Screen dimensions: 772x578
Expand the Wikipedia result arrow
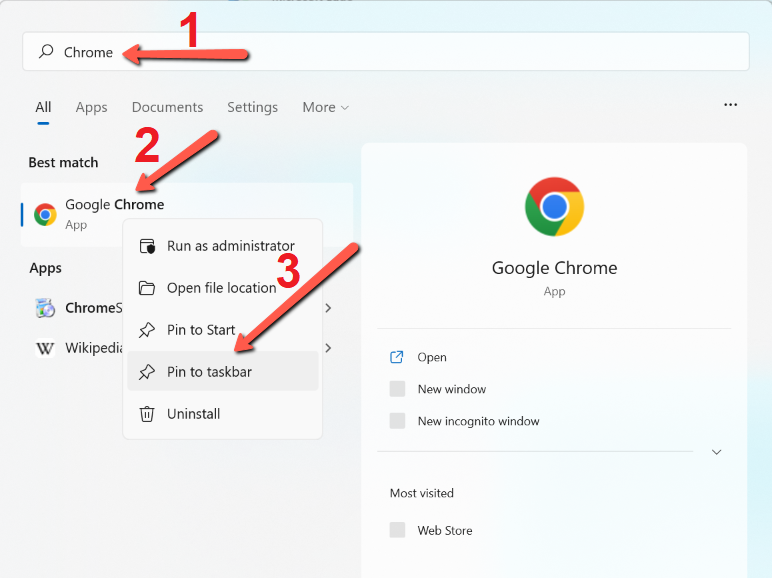328,348
